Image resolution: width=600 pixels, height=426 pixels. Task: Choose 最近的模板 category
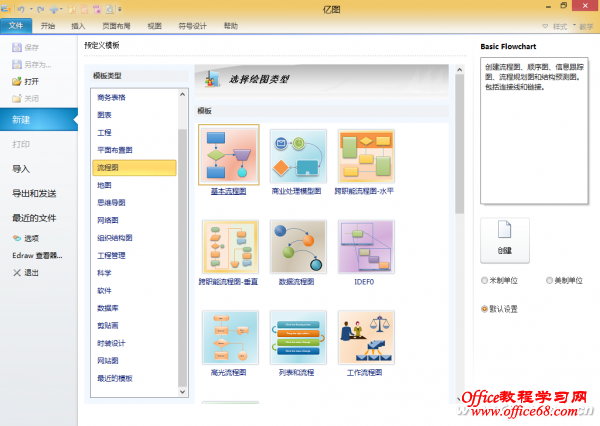coord(115,378)
